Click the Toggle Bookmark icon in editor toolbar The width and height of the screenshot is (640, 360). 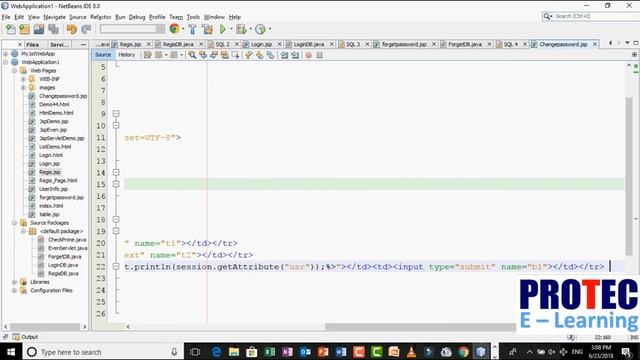tap(271, 55)
